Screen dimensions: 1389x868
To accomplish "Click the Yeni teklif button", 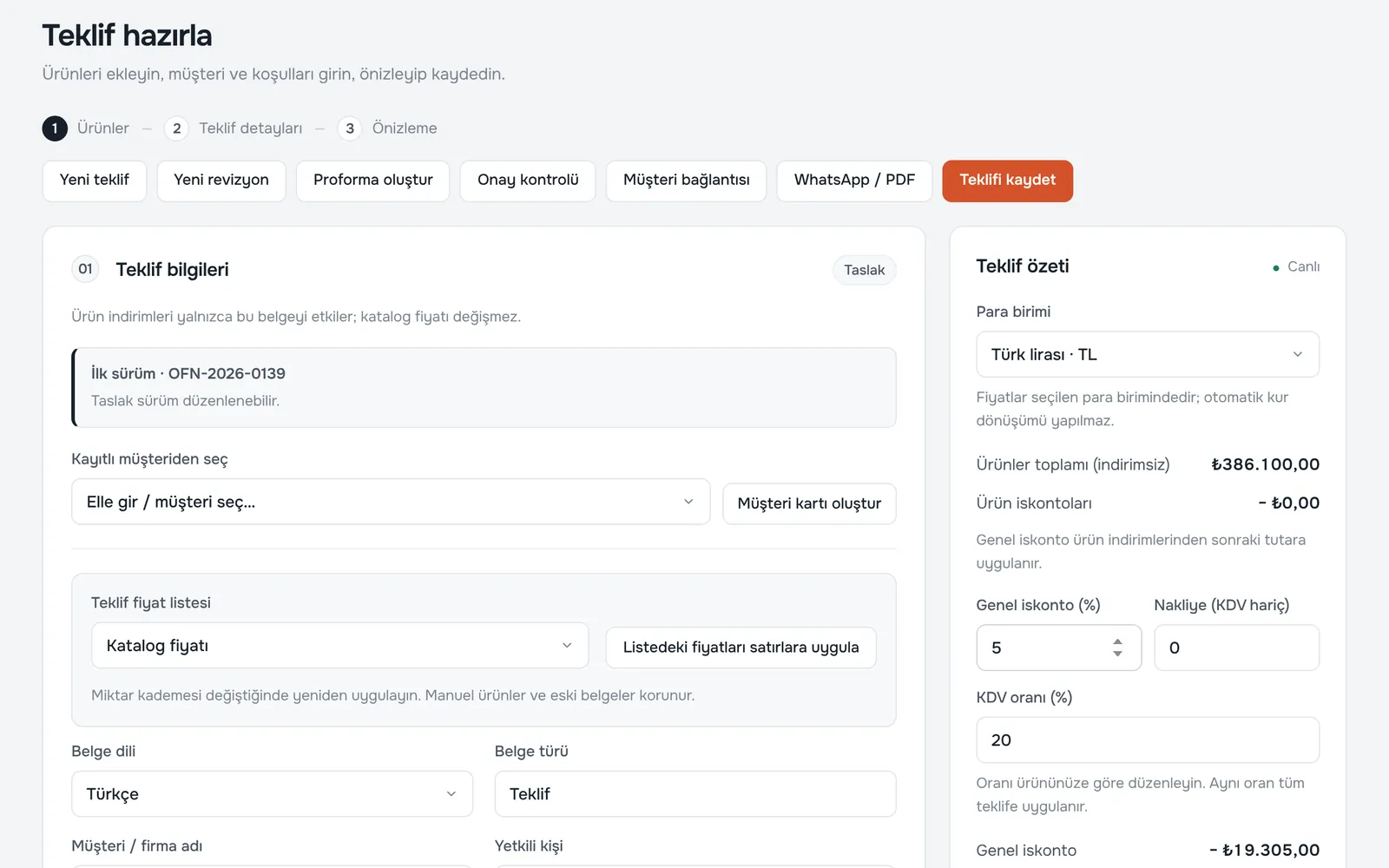I will pos(95,181).
